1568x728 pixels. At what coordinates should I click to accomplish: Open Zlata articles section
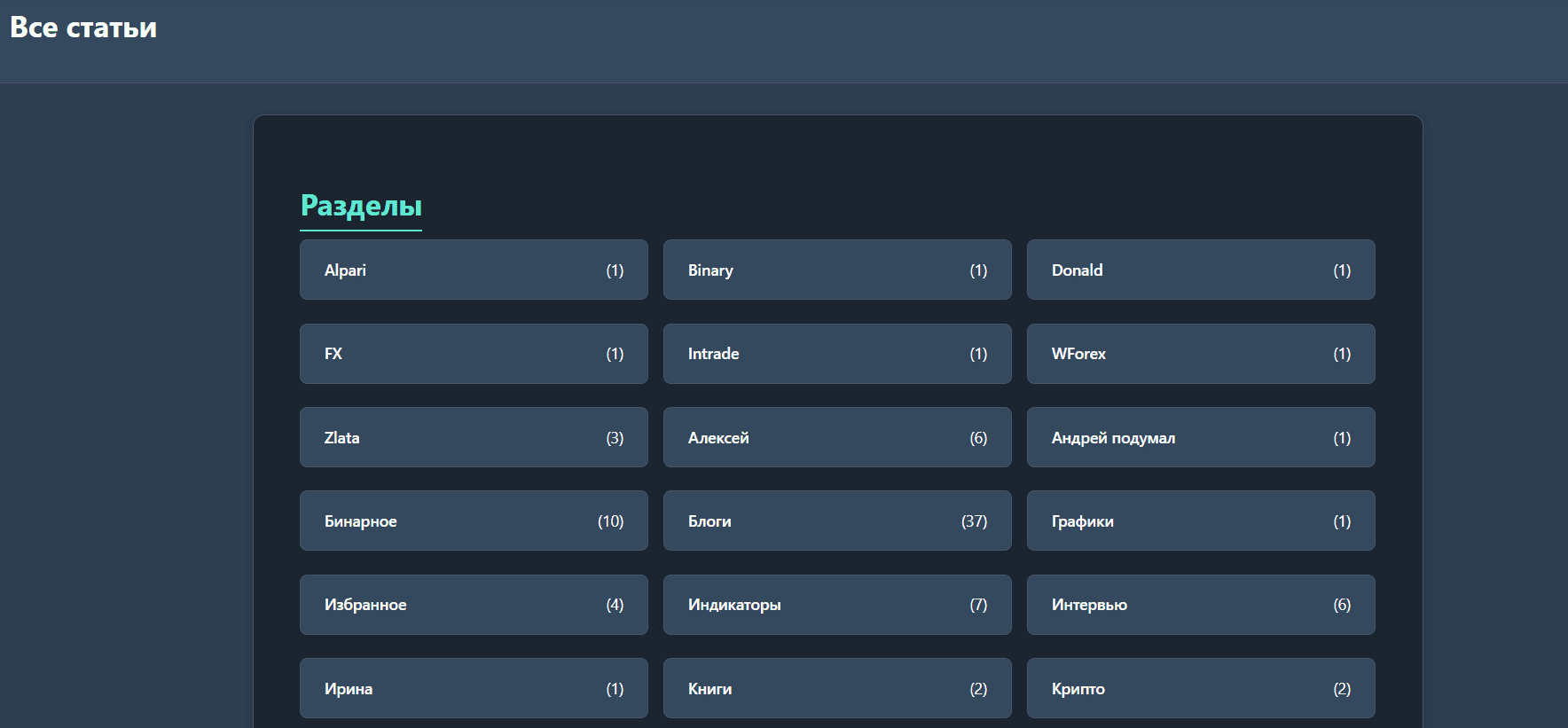(x=474, y=437)
